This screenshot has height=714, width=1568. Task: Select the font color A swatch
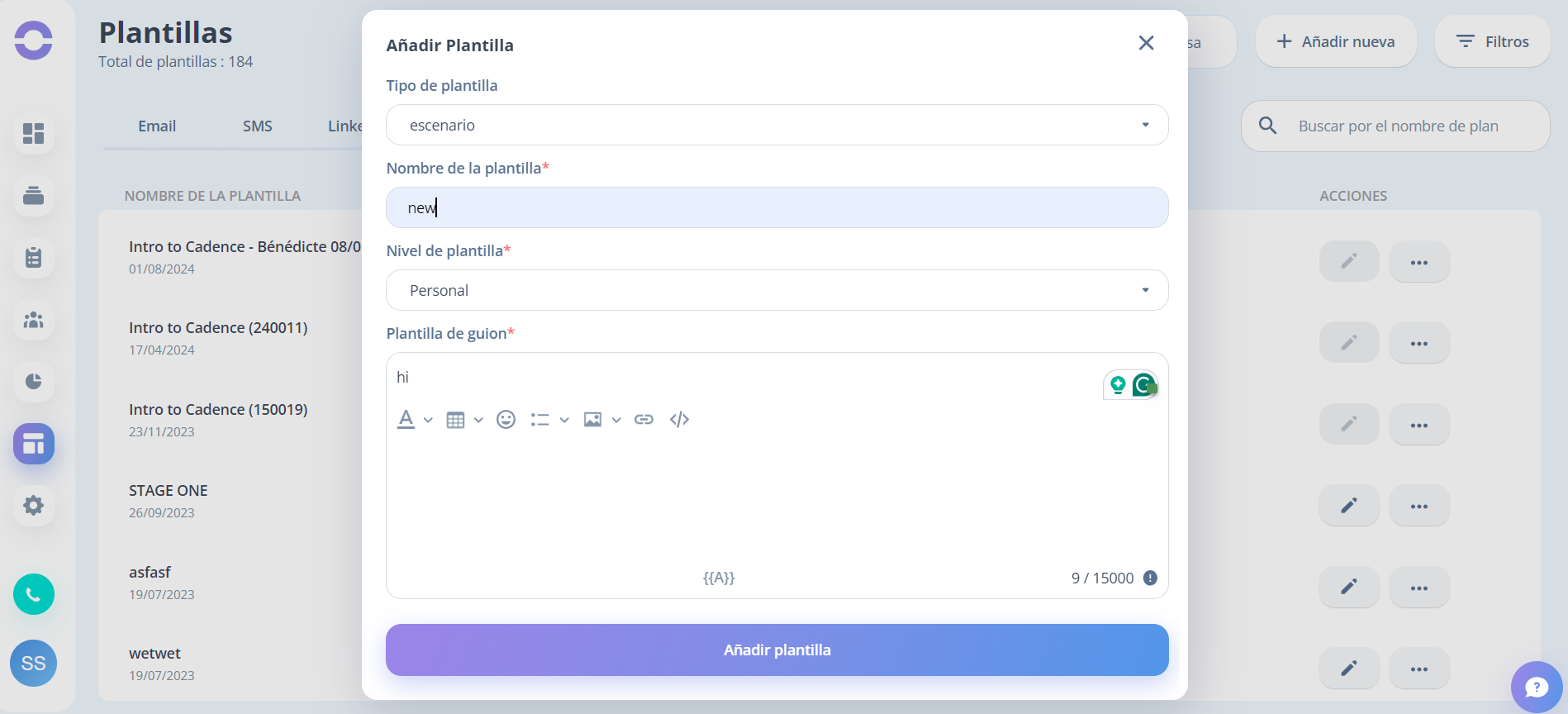click(406, 420)
